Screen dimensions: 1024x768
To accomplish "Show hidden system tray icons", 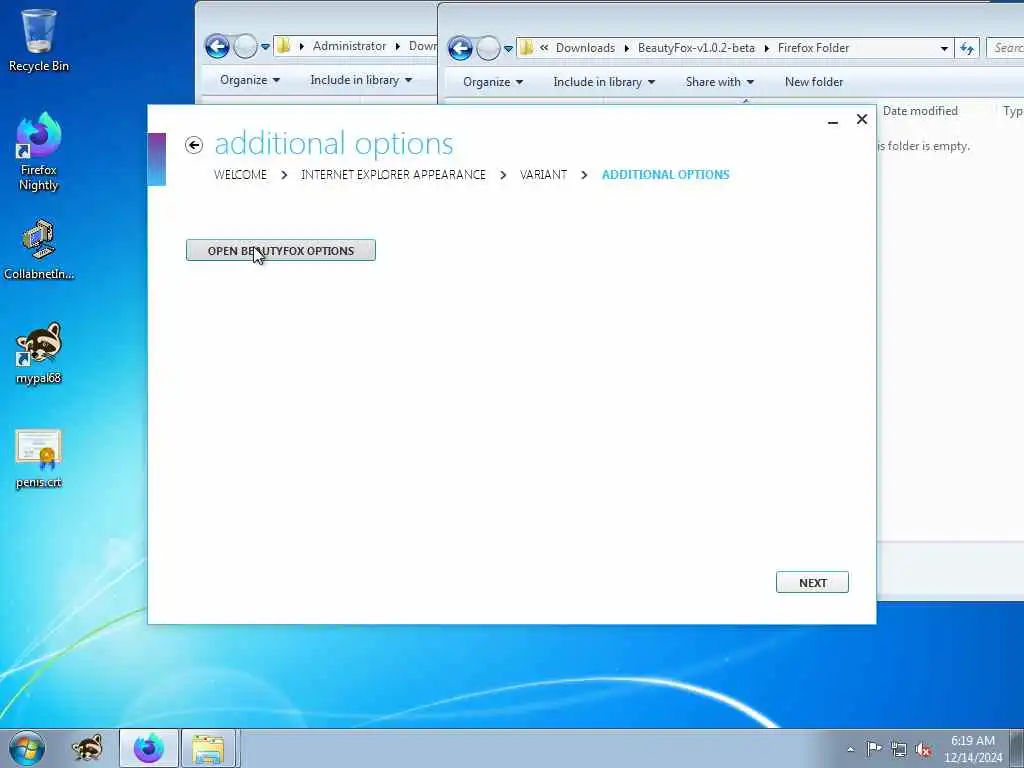I will click(850, 749).
